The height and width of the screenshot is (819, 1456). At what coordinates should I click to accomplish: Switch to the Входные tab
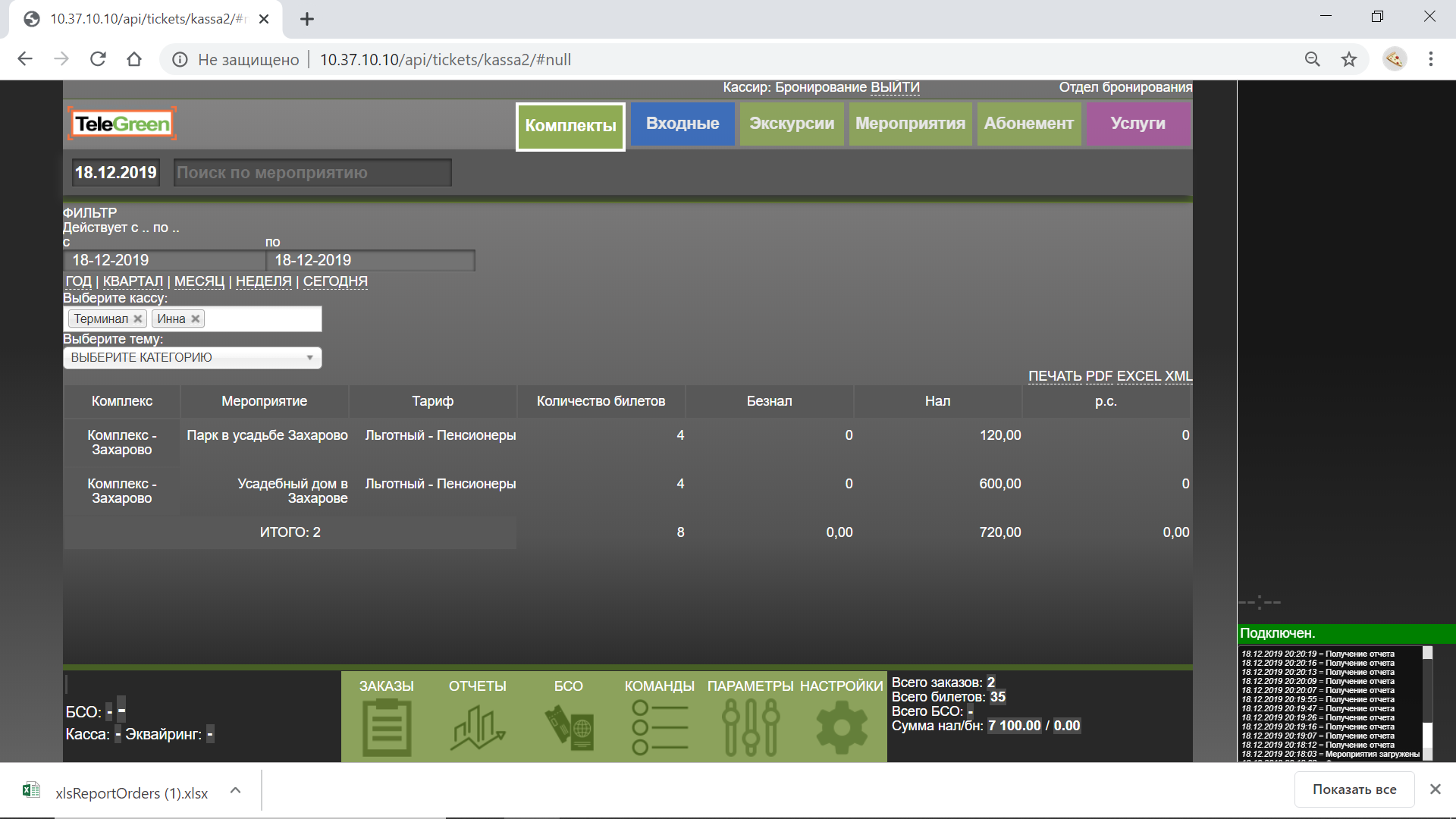pos(682,124)
